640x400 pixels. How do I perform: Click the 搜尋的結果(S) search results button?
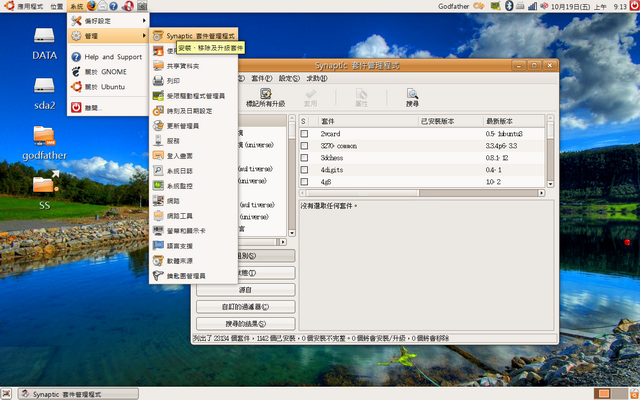pos(245,324)
